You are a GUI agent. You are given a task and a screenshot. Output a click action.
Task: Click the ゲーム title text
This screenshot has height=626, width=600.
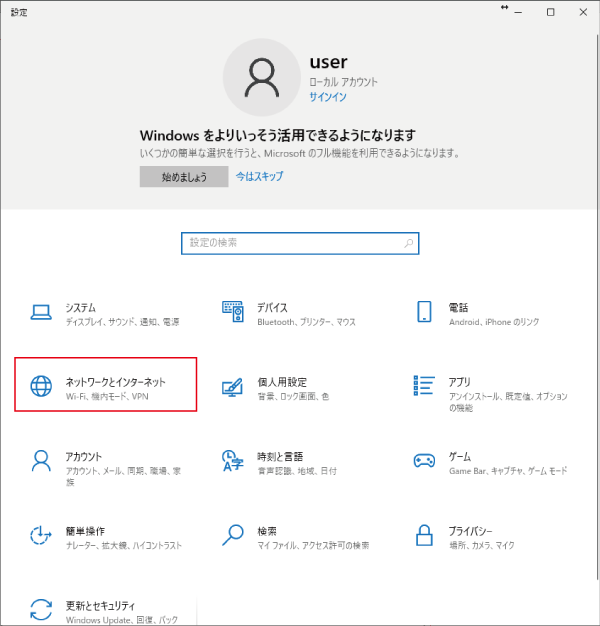tap(460, 456)
